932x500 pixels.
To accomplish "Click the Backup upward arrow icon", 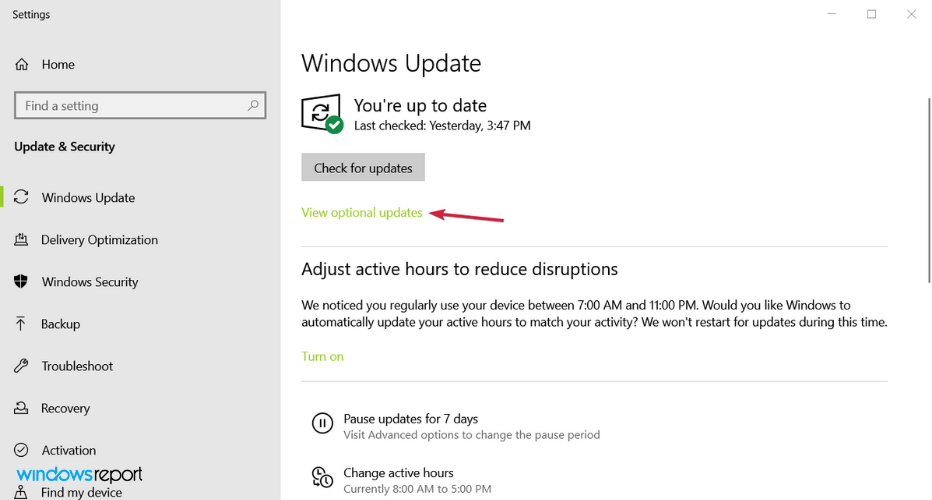I will click(x=21, y=323).
